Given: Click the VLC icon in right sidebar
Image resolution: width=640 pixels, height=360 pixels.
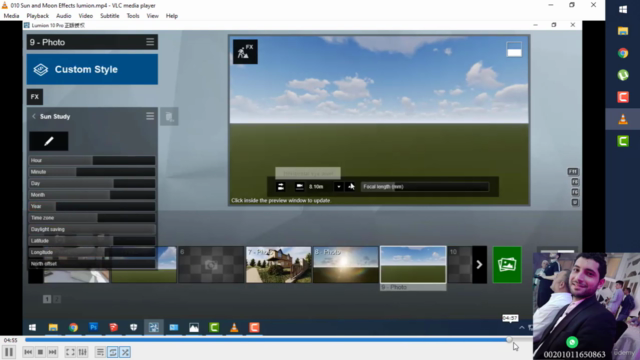Looking at the screenshot, I should (623, 119).
